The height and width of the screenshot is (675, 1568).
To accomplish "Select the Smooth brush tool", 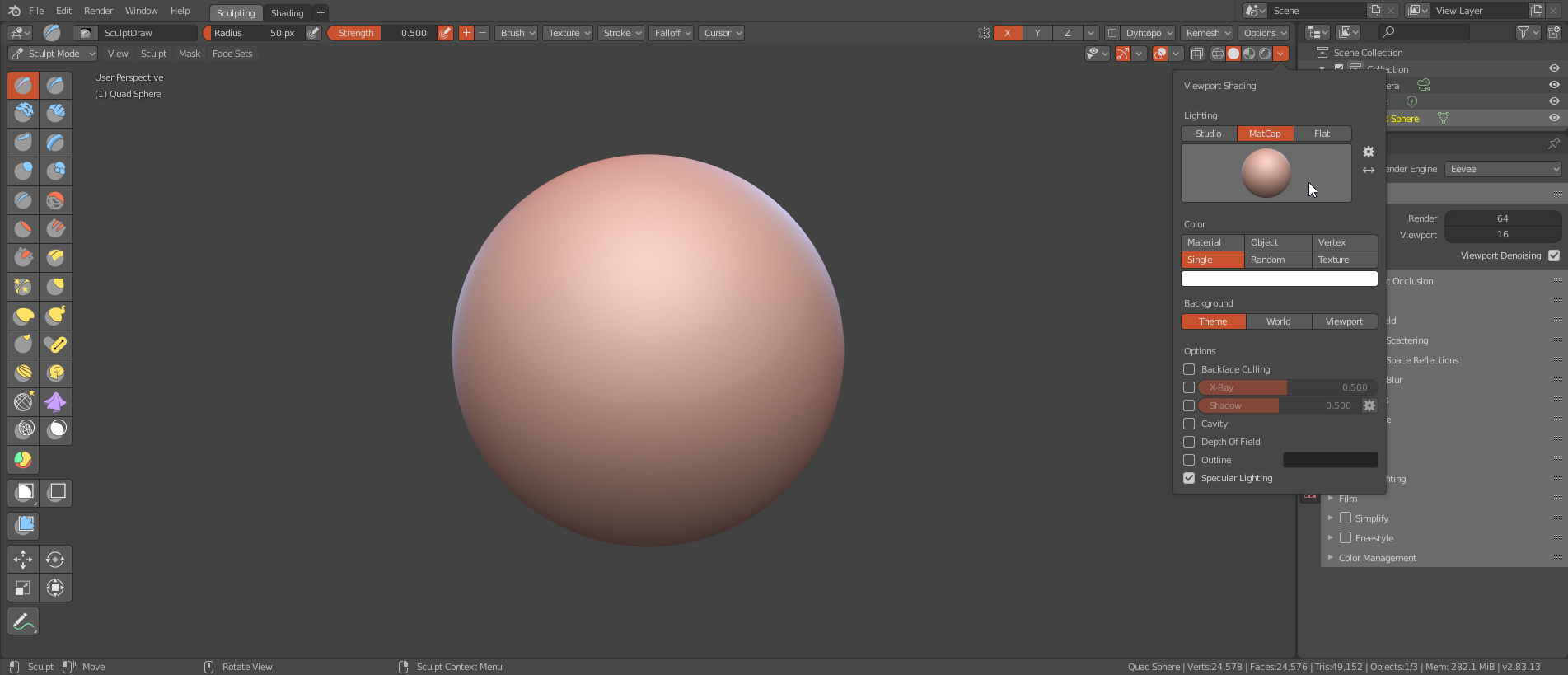I will pos(55,200).
